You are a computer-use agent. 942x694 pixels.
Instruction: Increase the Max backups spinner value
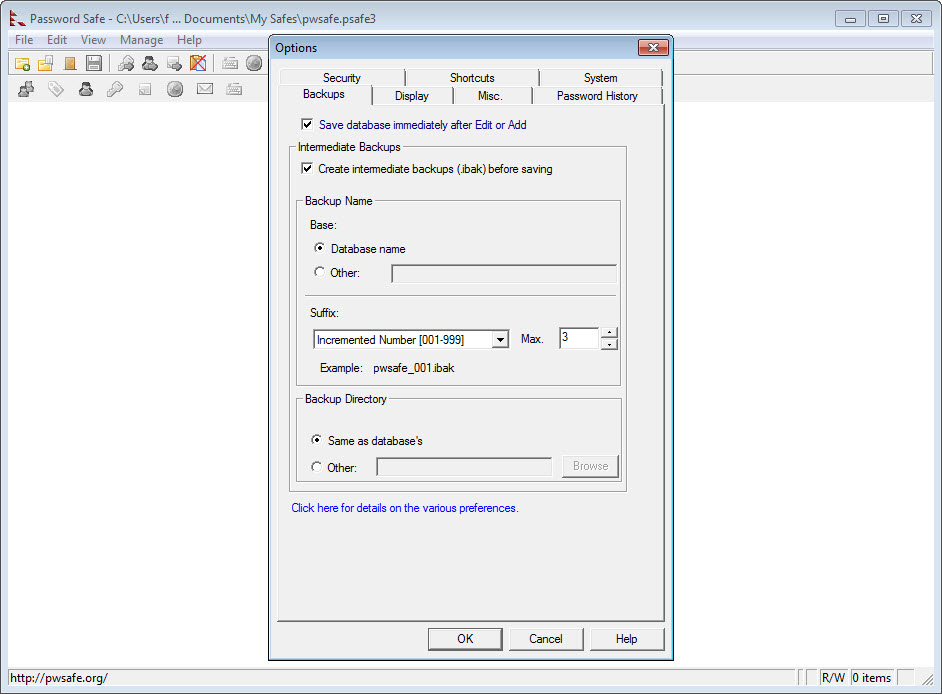tap(609, 332)
